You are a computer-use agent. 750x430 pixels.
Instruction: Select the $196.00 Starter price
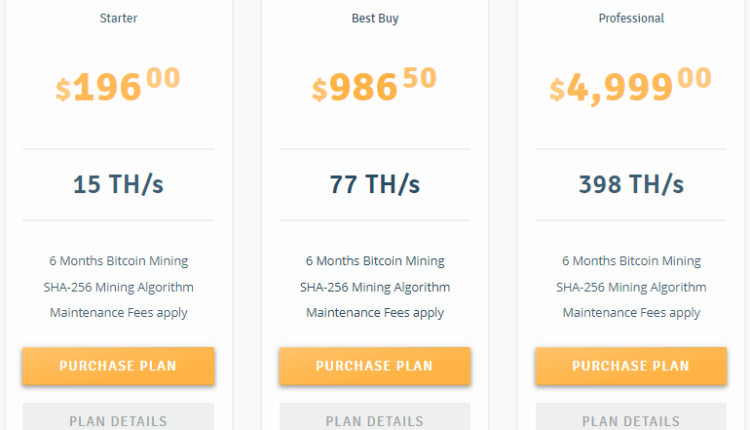coord(118,86)
